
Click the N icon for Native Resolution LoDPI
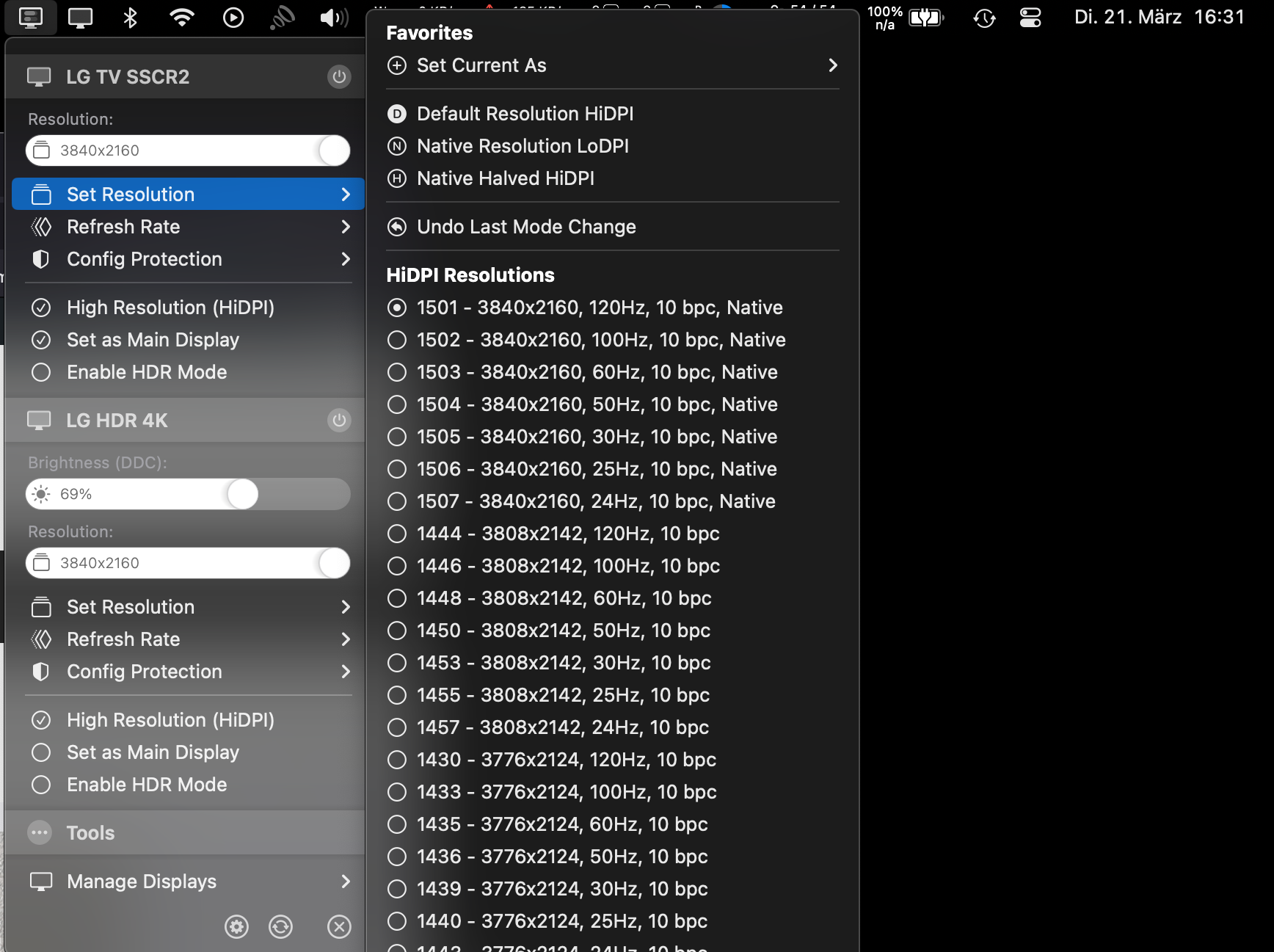coord(397,146)
